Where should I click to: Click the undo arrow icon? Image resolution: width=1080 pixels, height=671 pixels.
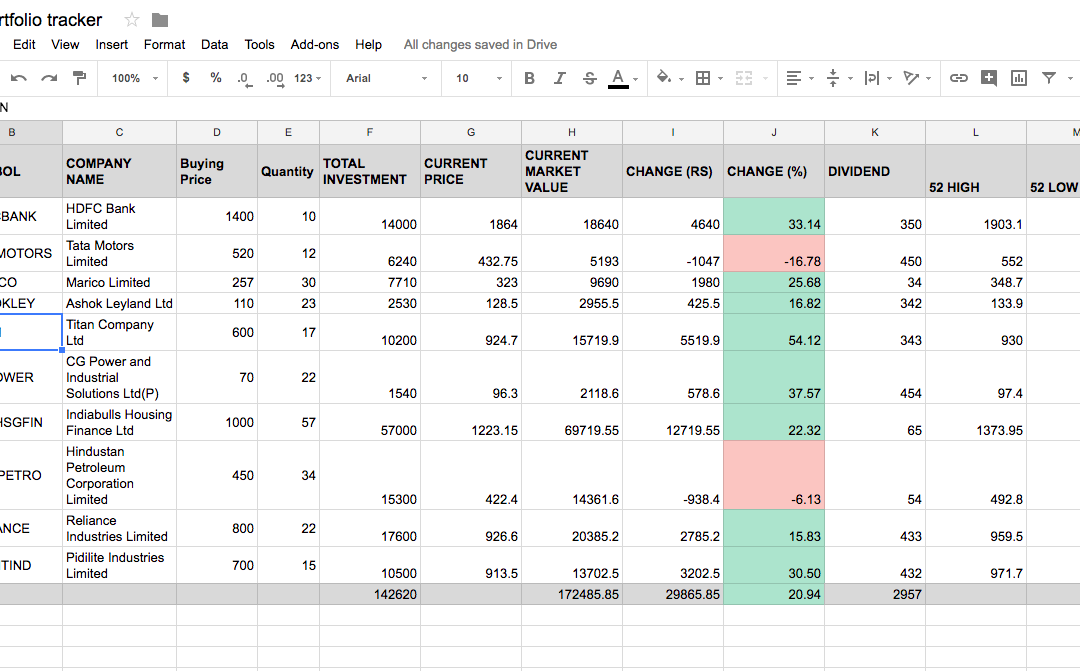pos(19,79)
